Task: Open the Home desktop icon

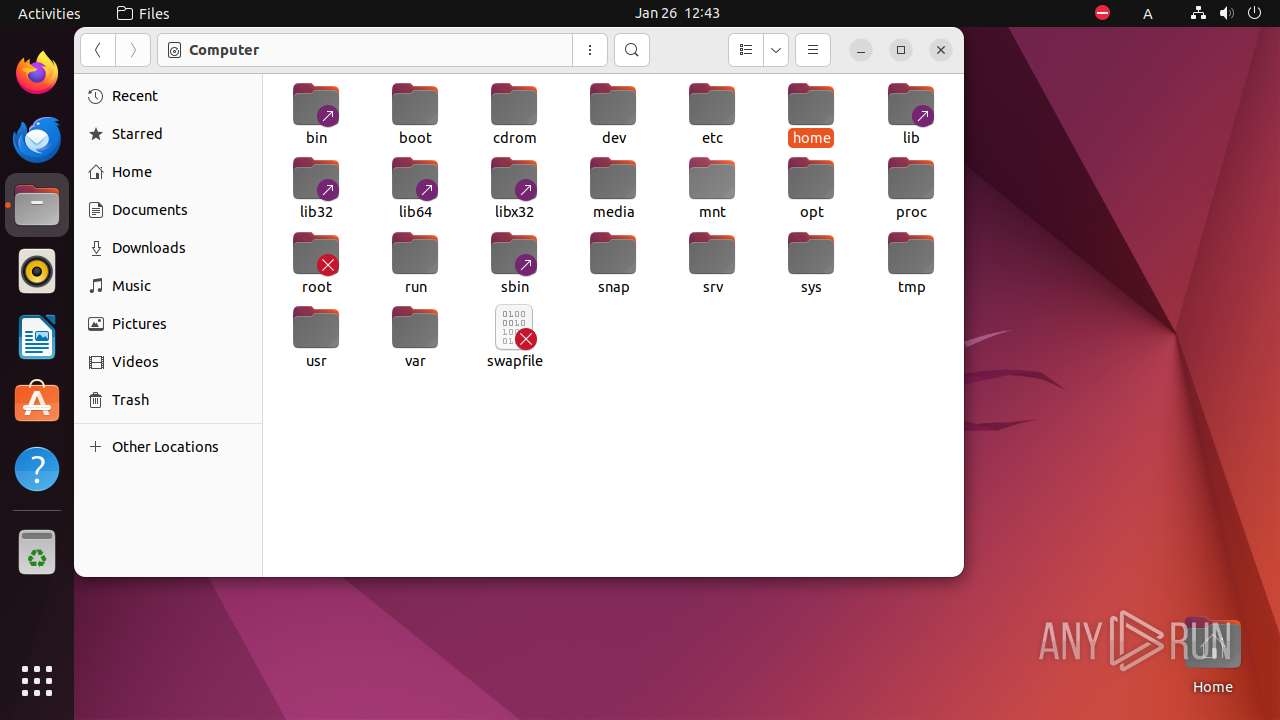Action: point(1212,655)
